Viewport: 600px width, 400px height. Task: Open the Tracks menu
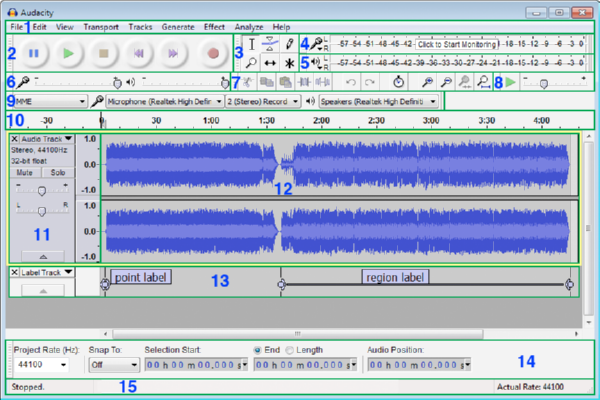point(140,27)
